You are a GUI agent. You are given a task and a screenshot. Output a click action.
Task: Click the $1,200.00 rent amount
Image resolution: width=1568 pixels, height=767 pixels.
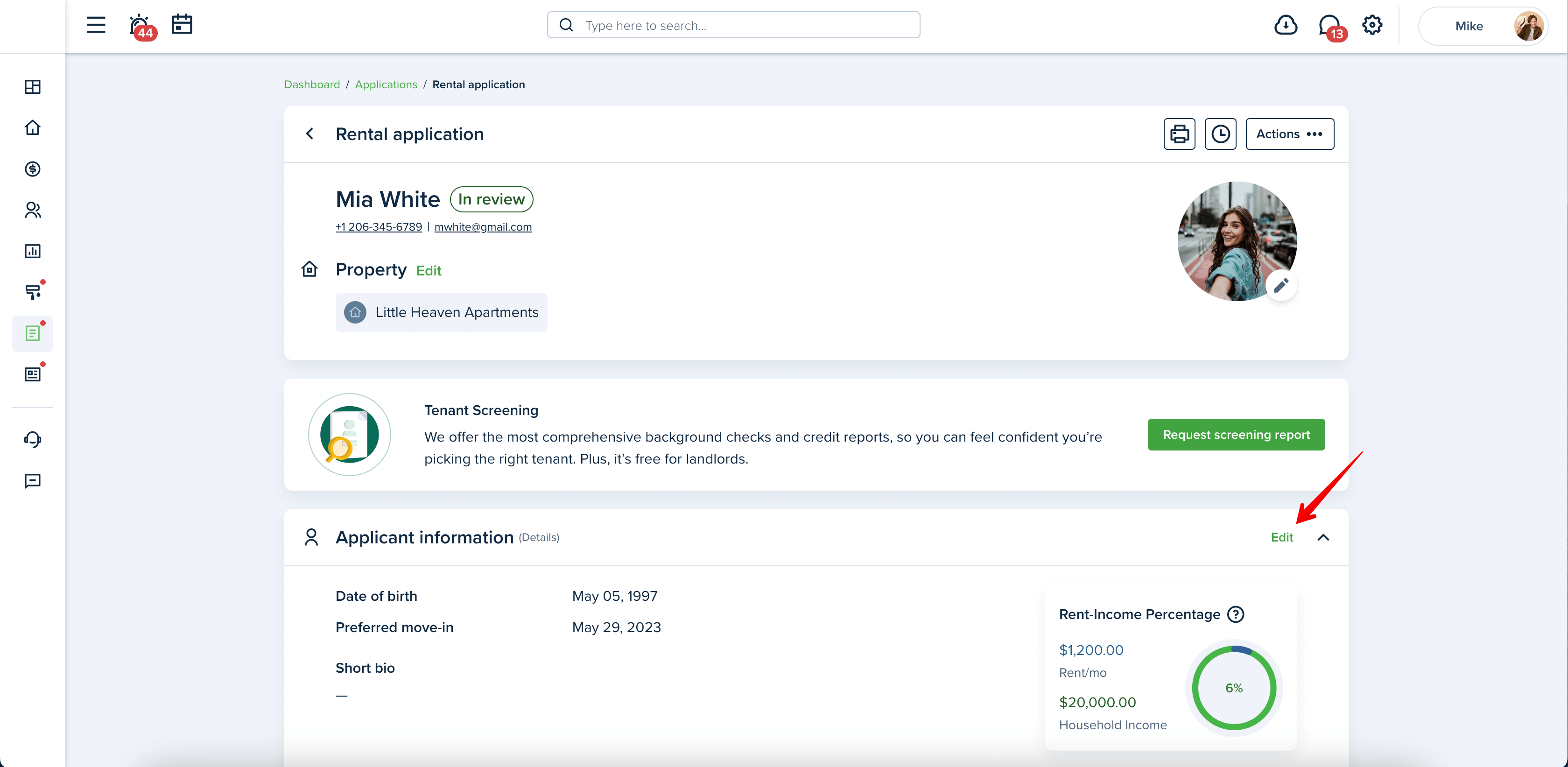coord(1091,650)
